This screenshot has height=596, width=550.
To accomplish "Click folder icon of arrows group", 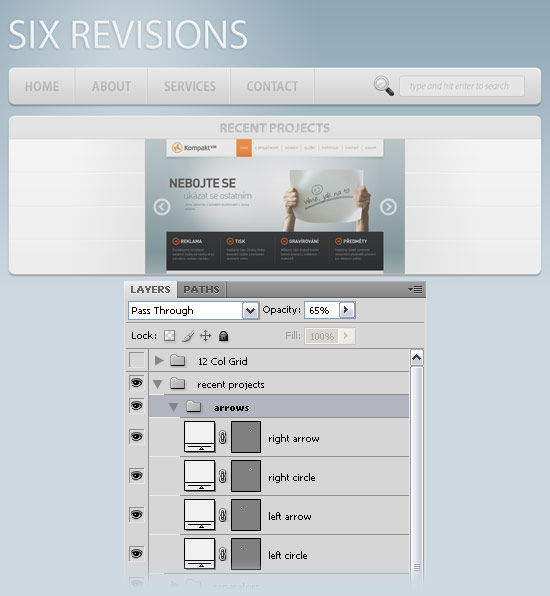I will point(193,407).
